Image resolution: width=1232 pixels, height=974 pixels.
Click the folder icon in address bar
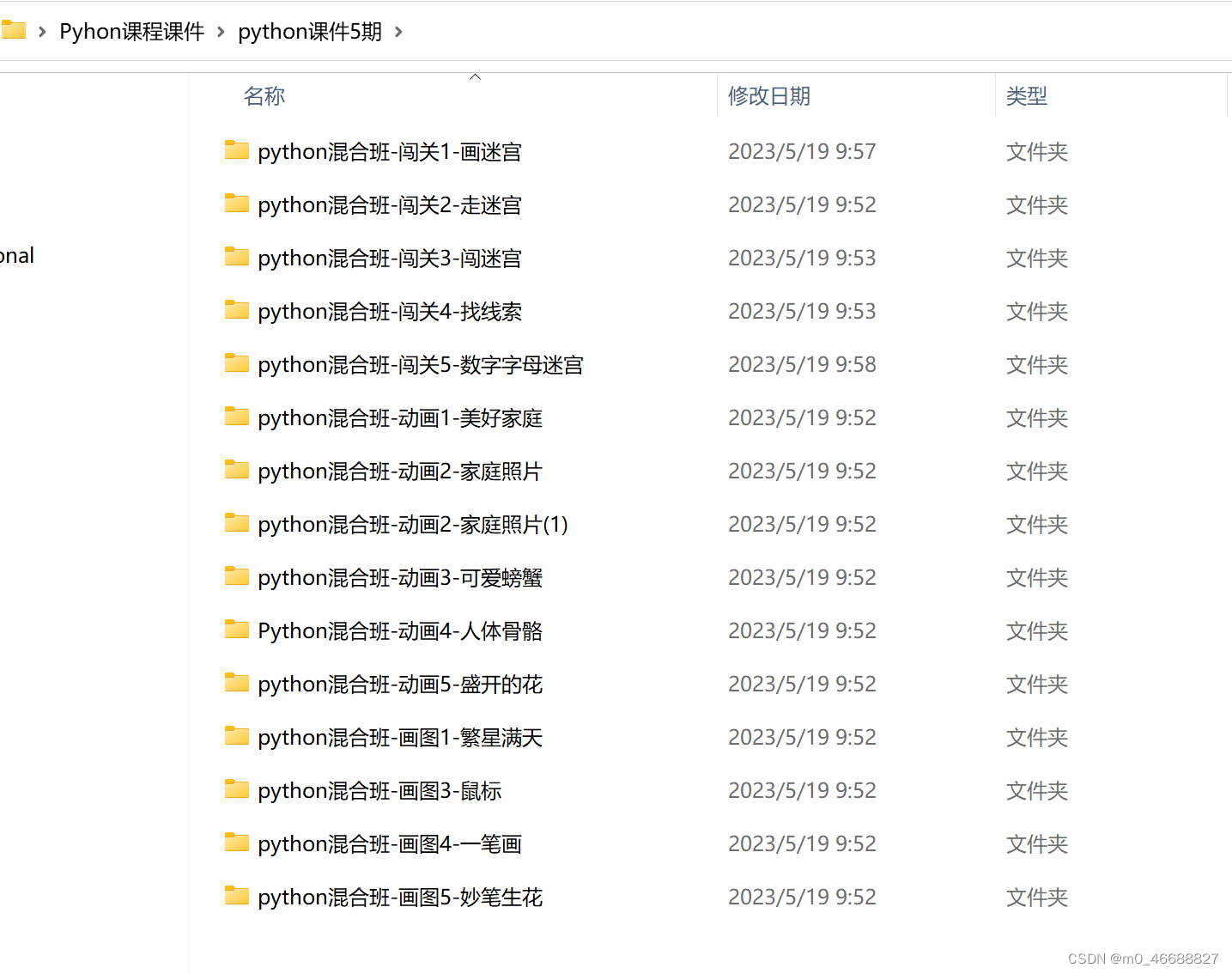pos(13,30)
